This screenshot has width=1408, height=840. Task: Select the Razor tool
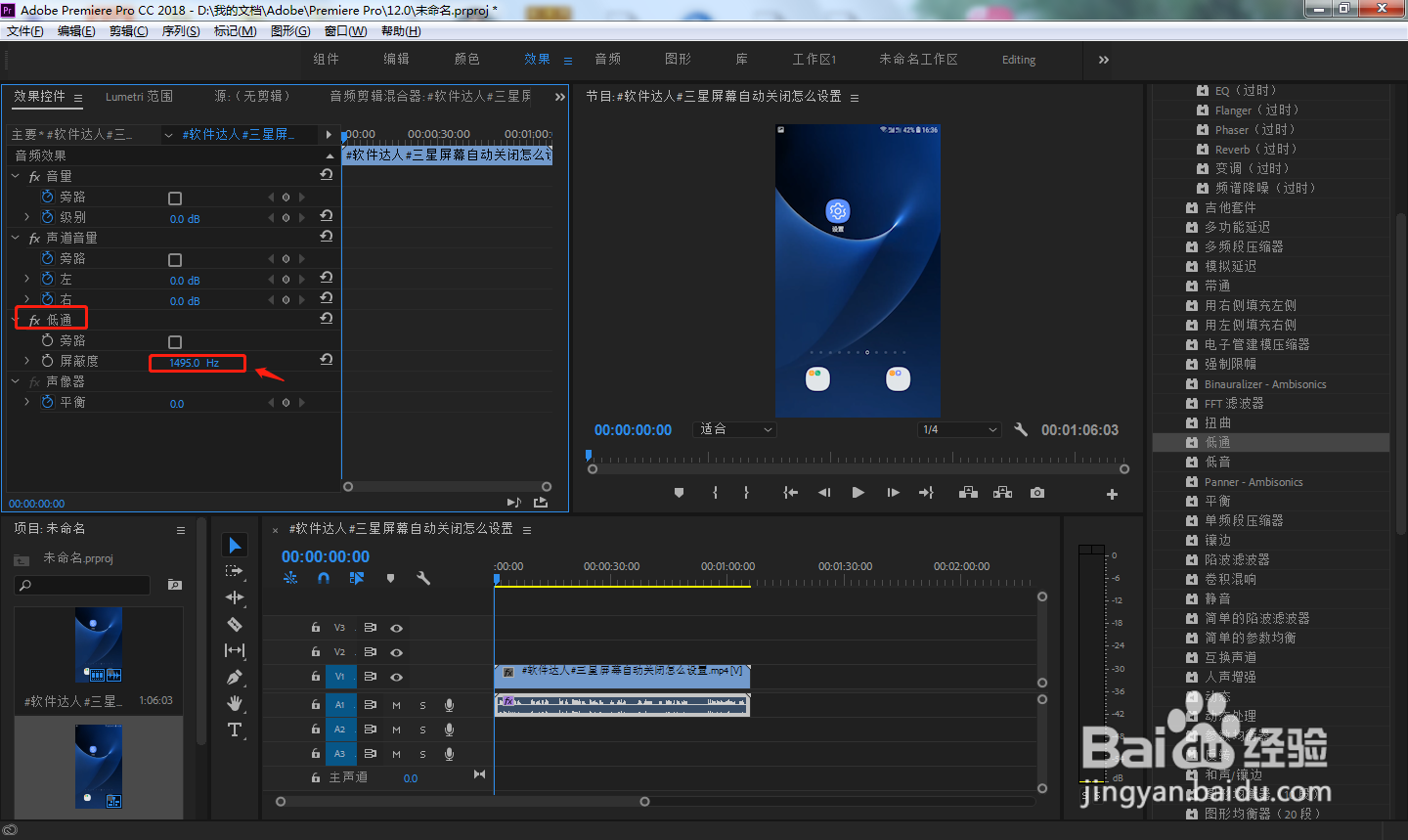235,624
